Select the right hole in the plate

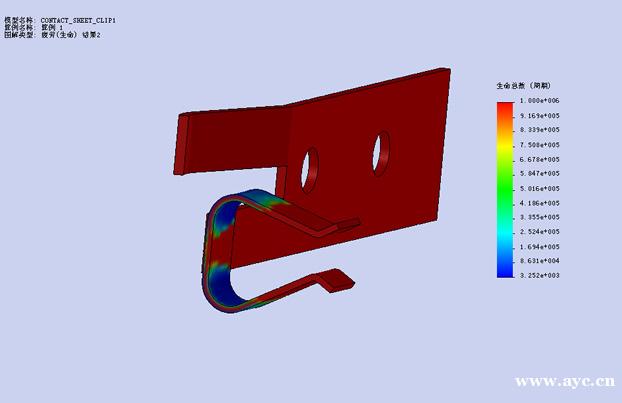pos(380,150)
